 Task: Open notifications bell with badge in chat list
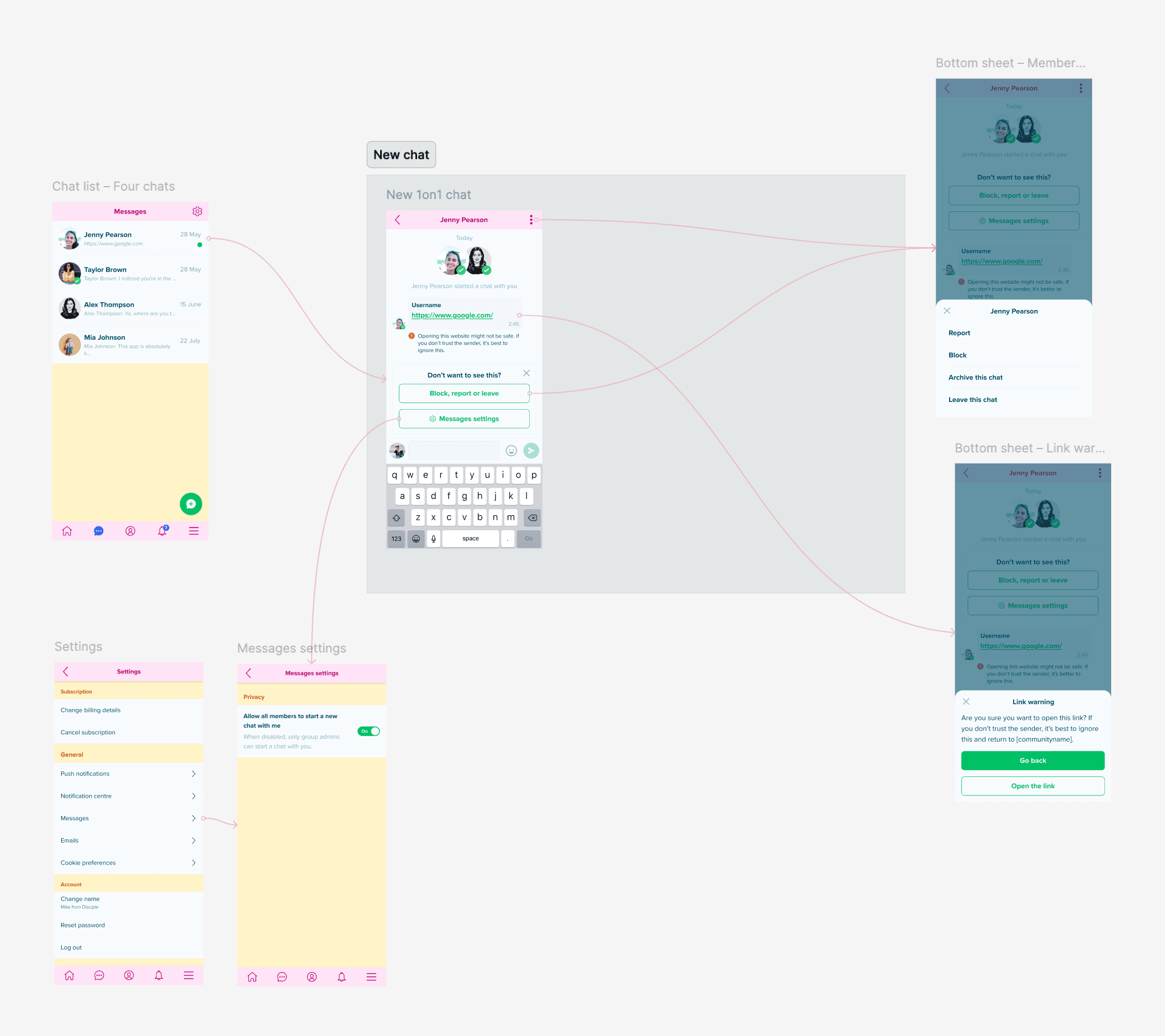click(x=163, y=530)
